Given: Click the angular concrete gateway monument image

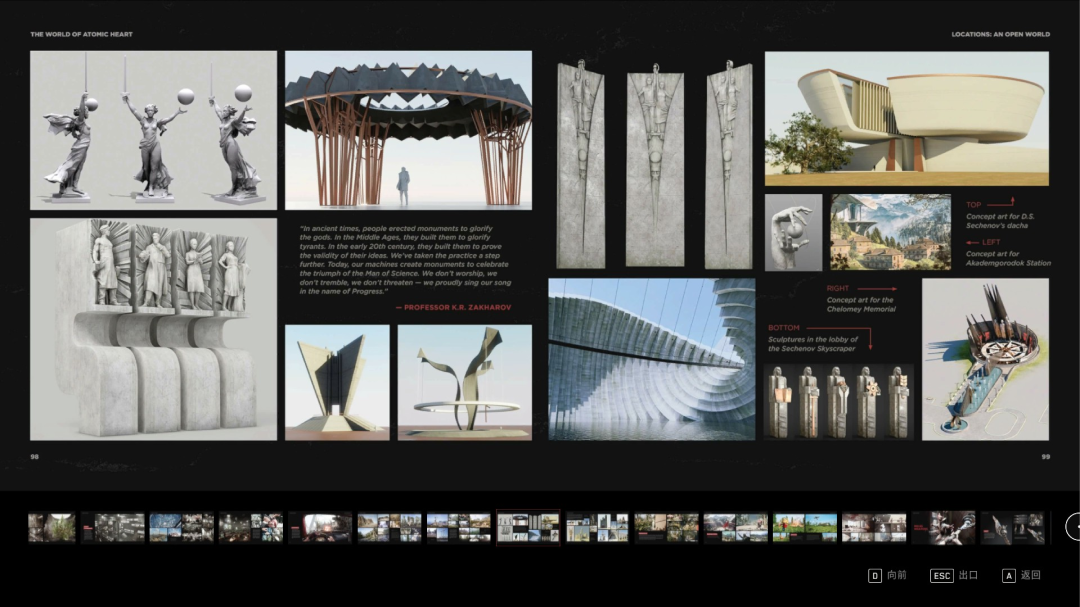Looking at the screenshot, I should [x=338, y=382].
